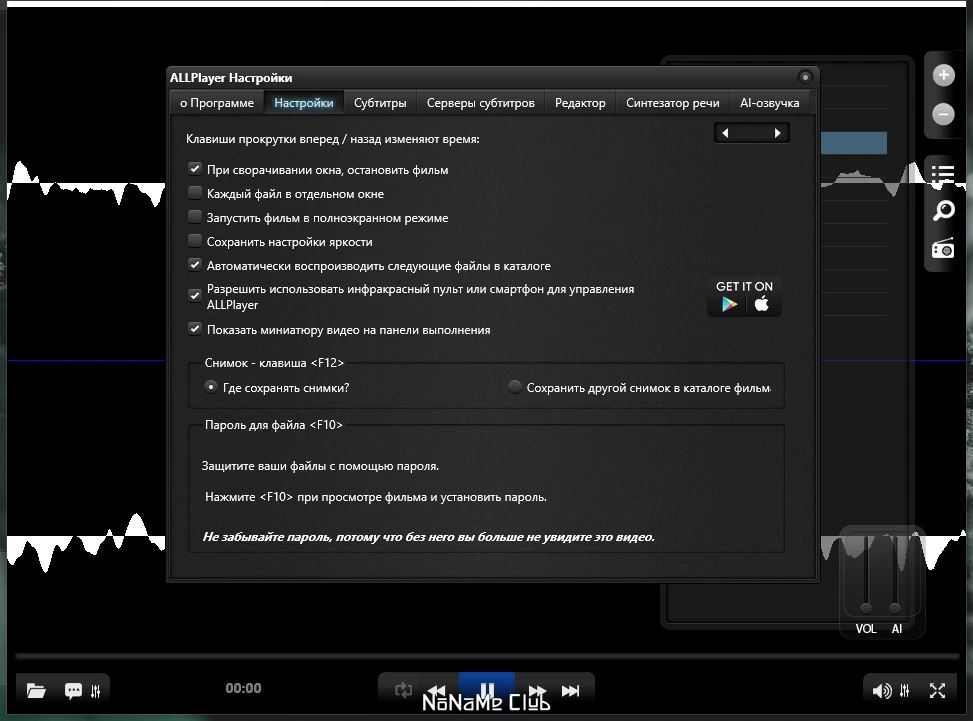
Task: Switch to the 'Субтитры' tab
Action: (x=380, y=103)
